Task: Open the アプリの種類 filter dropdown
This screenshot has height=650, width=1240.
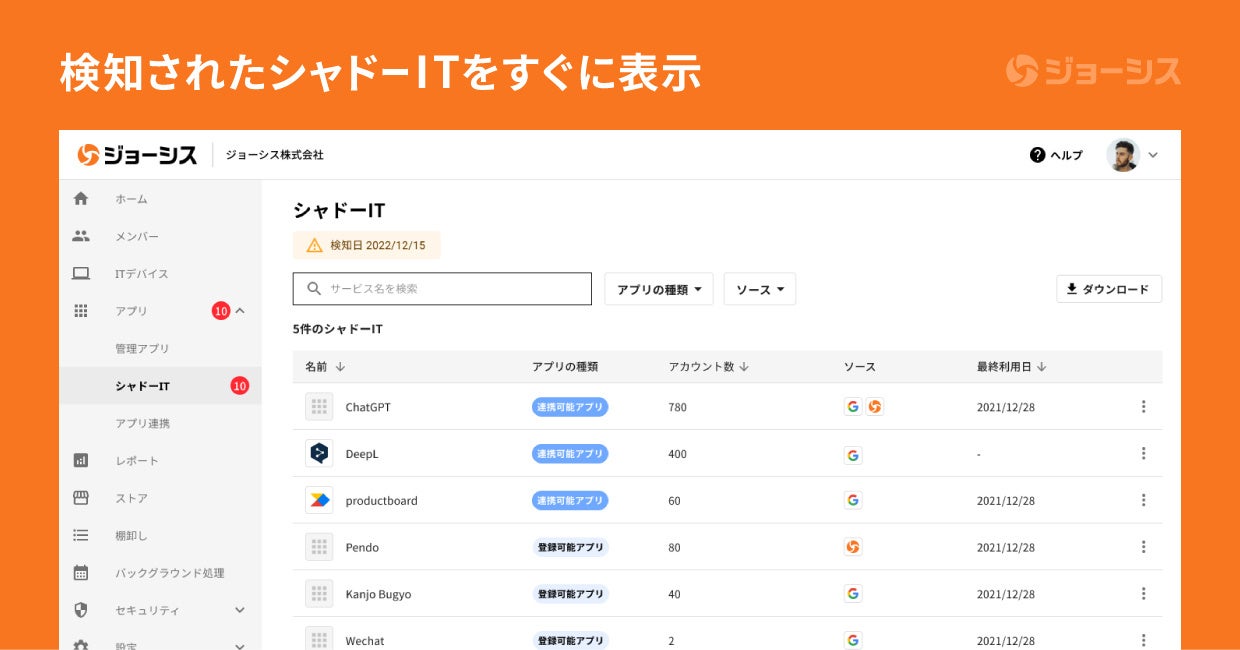Action: pyautogui.click(x=659, y=289)
